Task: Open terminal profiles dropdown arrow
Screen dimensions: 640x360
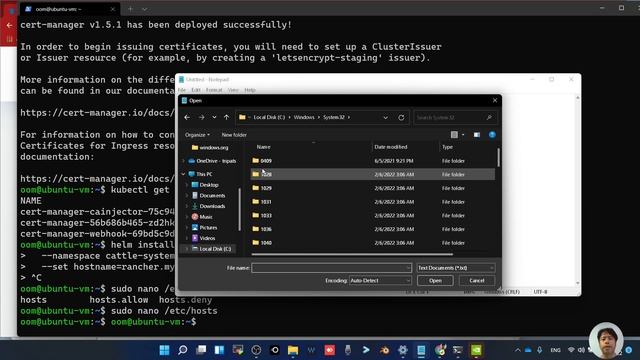Action: (x=144, y=9)
